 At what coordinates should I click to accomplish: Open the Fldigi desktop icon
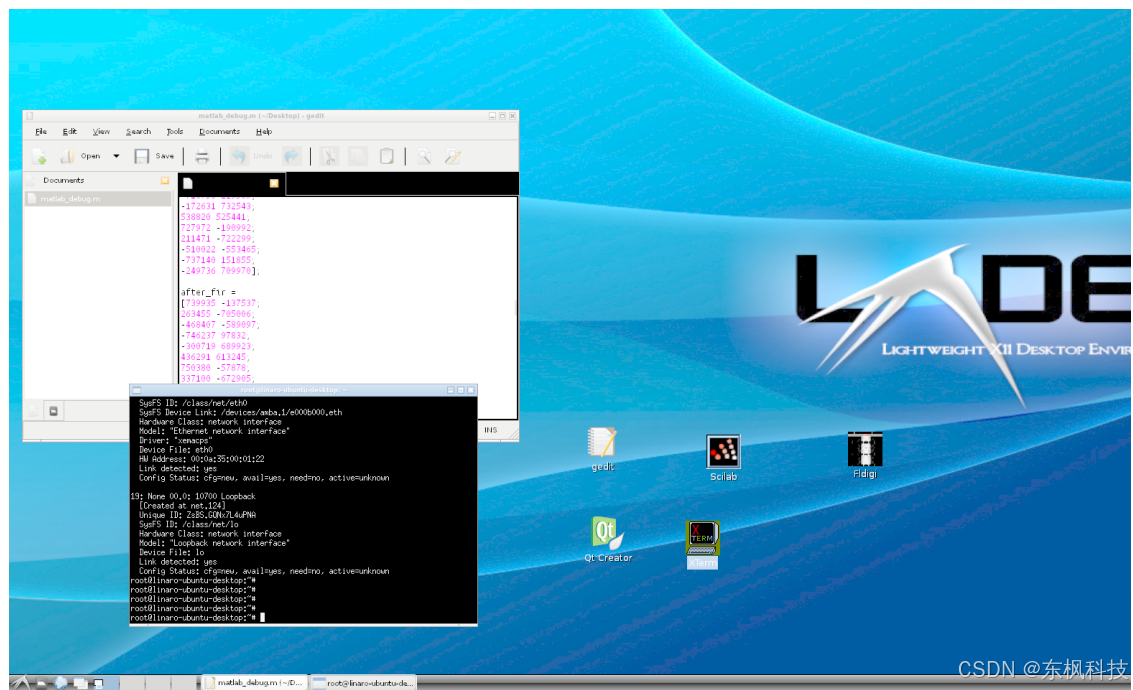tap(865, 455)
